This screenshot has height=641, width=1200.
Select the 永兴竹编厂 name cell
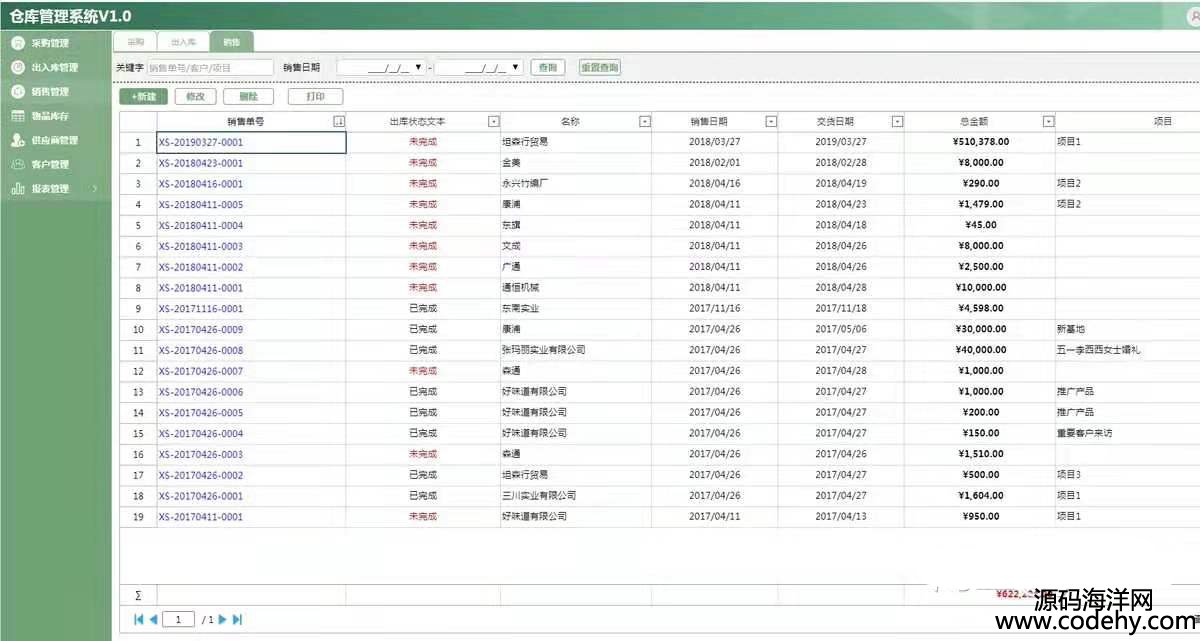[576, 184]
